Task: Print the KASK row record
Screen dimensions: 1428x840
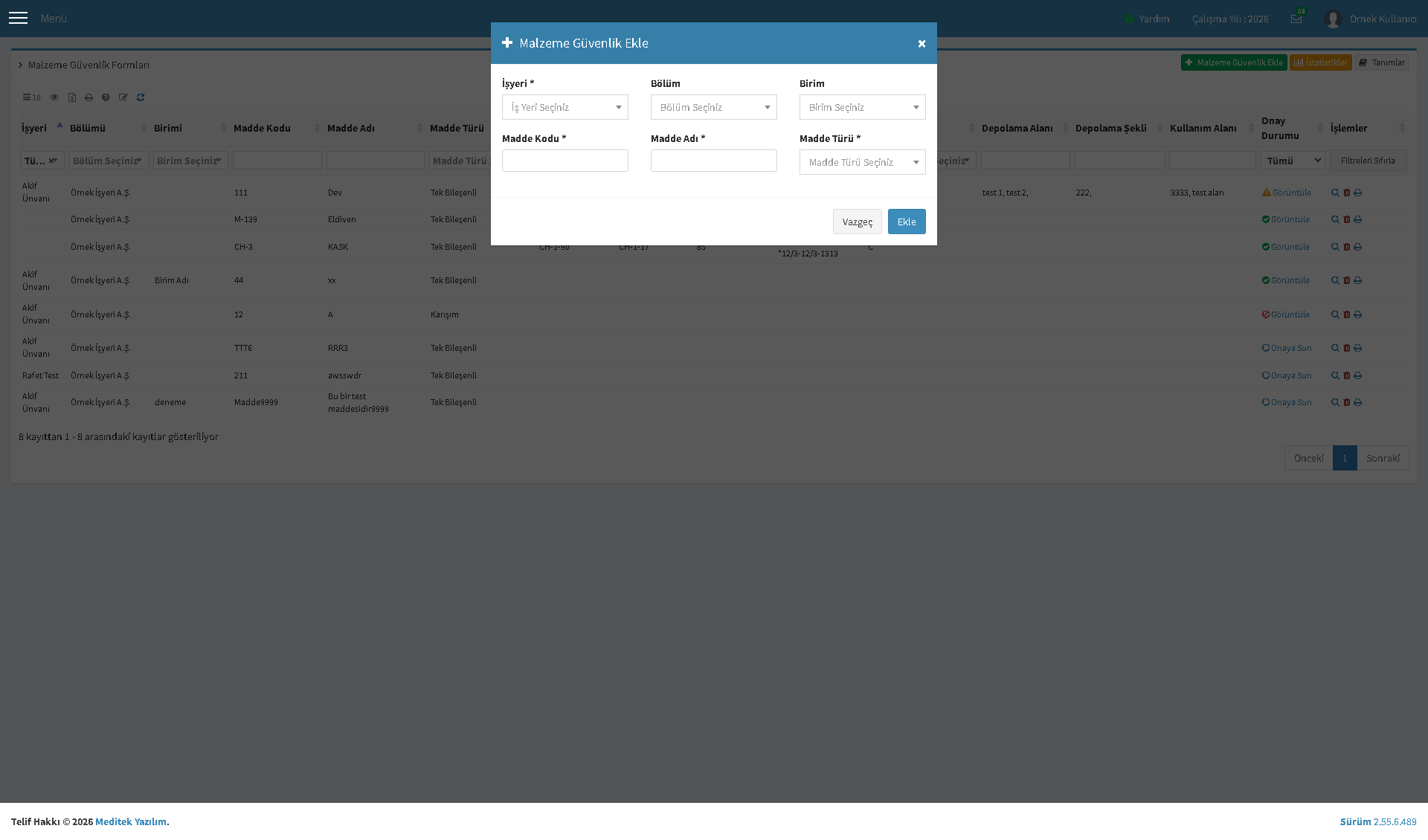Action: pos(1357,247)
